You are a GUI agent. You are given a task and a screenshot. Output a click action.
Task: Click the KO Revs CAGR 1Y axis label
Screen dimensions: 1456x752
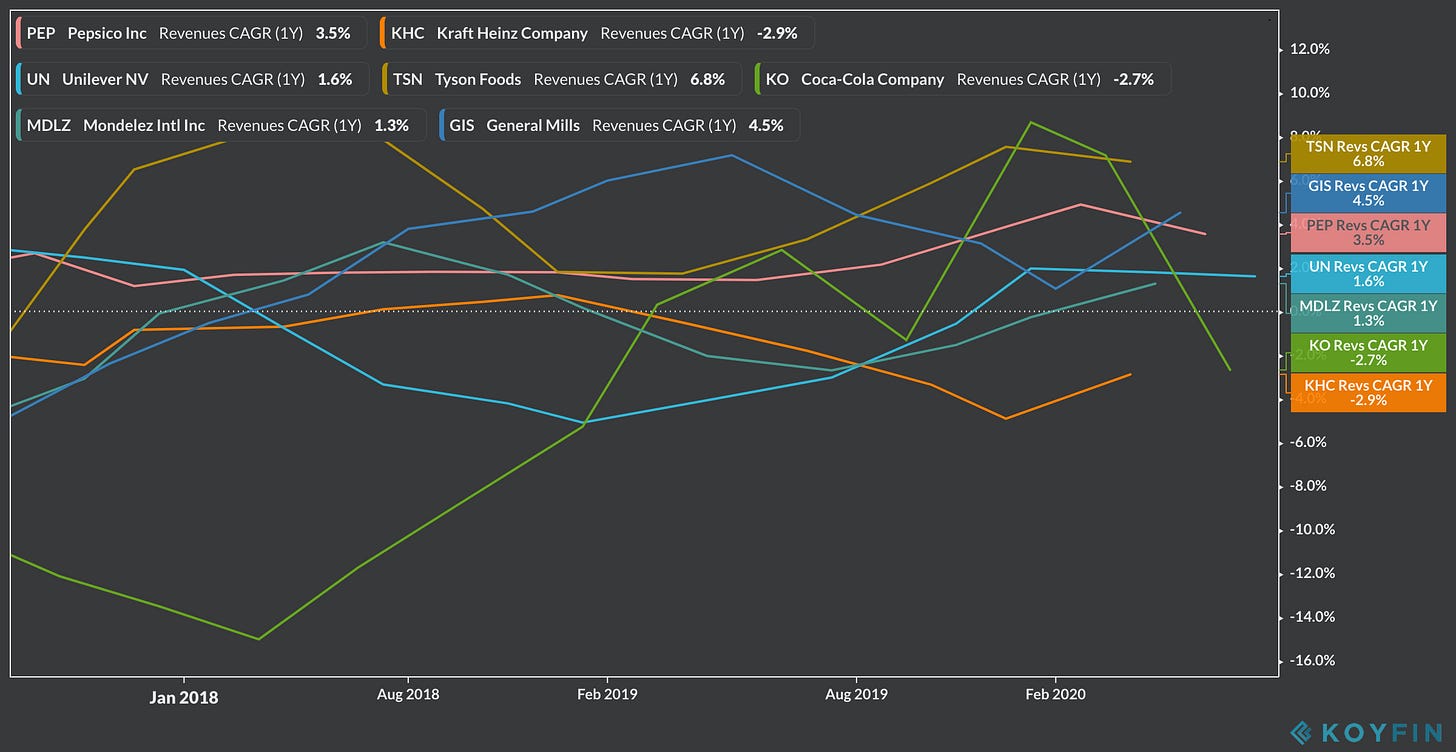1367,352
